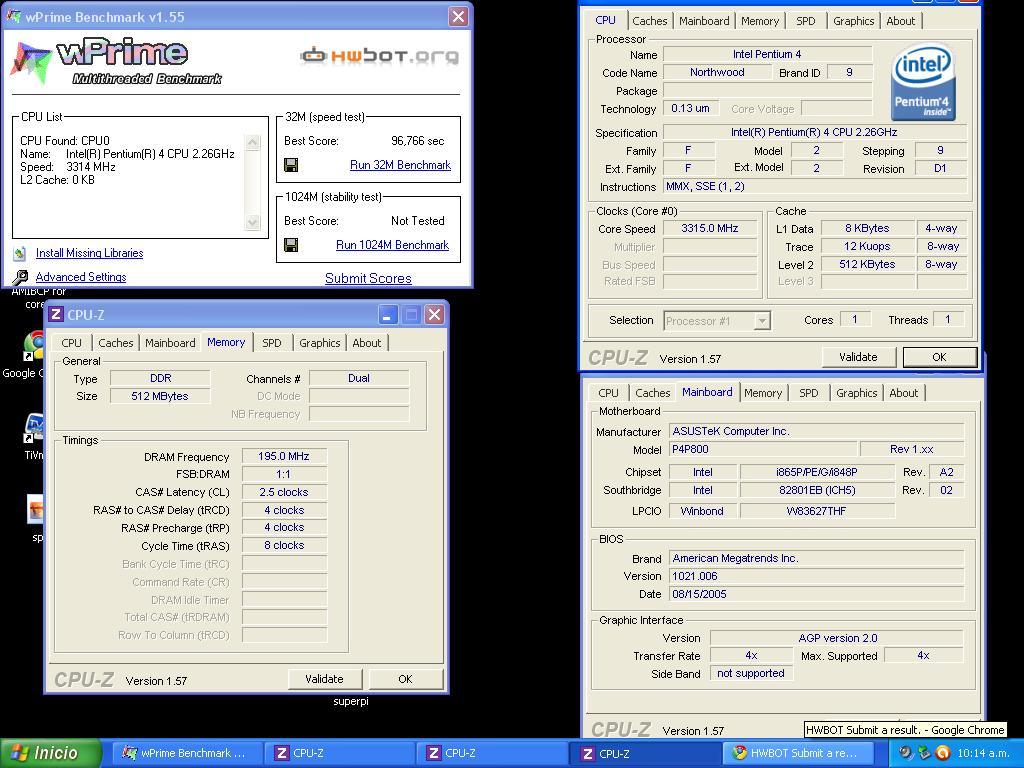Click the Windows flag on the Inicio button

click(x=20, y=752)
